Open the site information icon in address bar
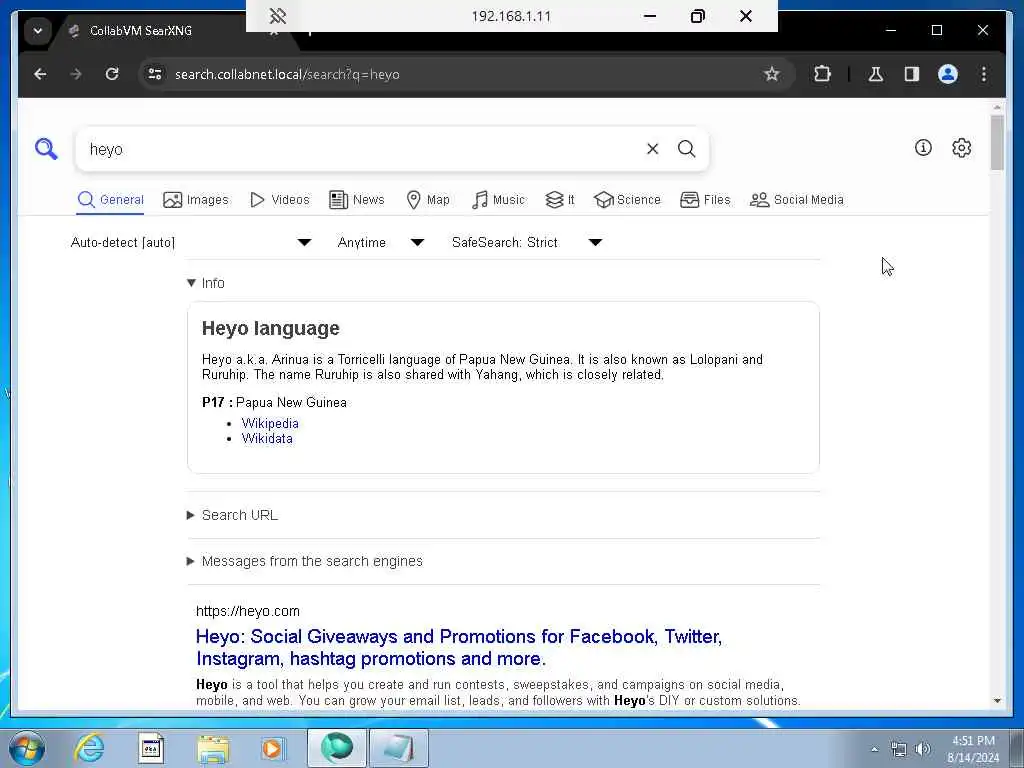This screenshot has height=768, width=1024. click(155, 74)
